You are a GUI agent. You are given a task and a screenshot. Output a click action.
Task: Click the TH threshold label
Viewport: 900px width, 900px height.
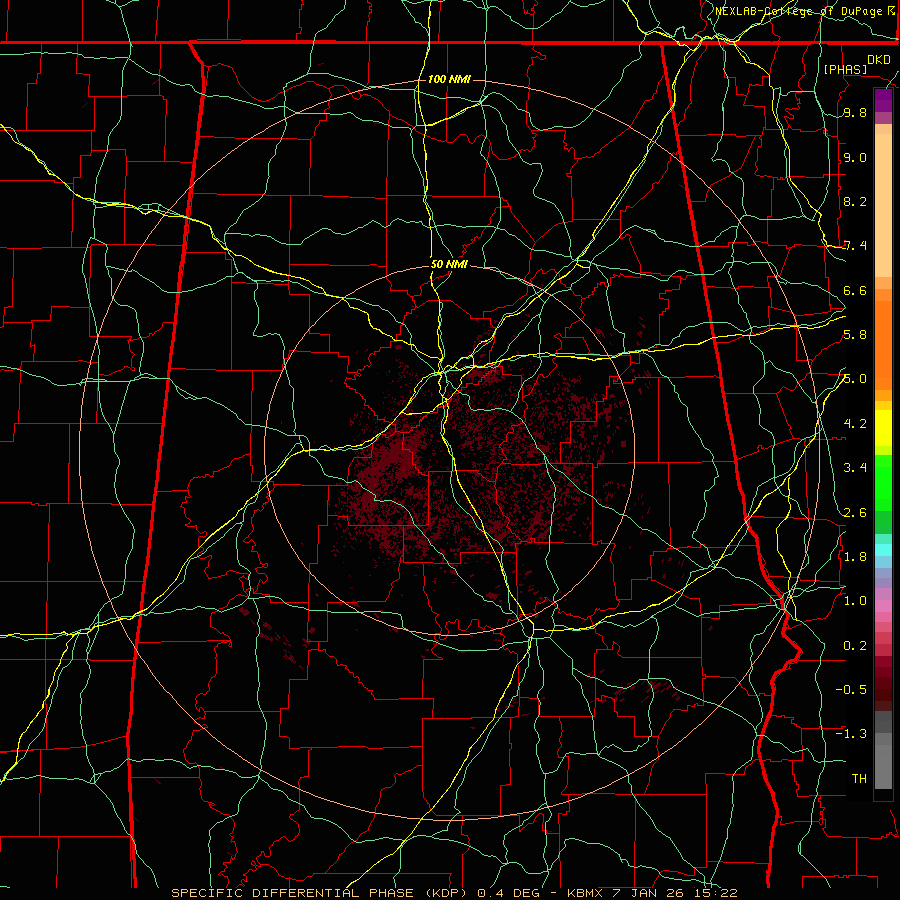tap(859, 779)
